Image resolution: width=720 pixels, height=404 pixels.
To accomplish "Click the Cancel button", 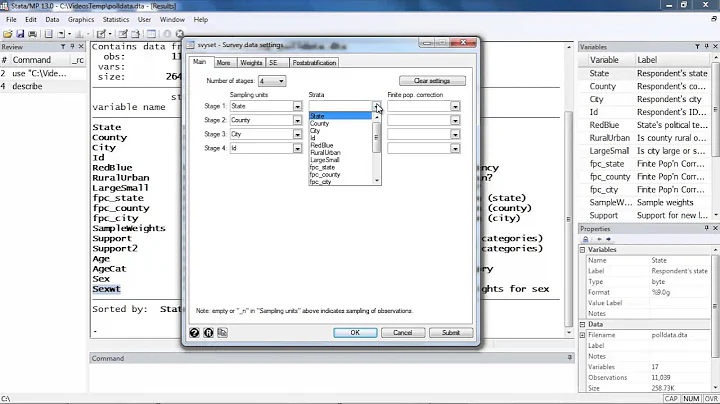I will (403, 332).
